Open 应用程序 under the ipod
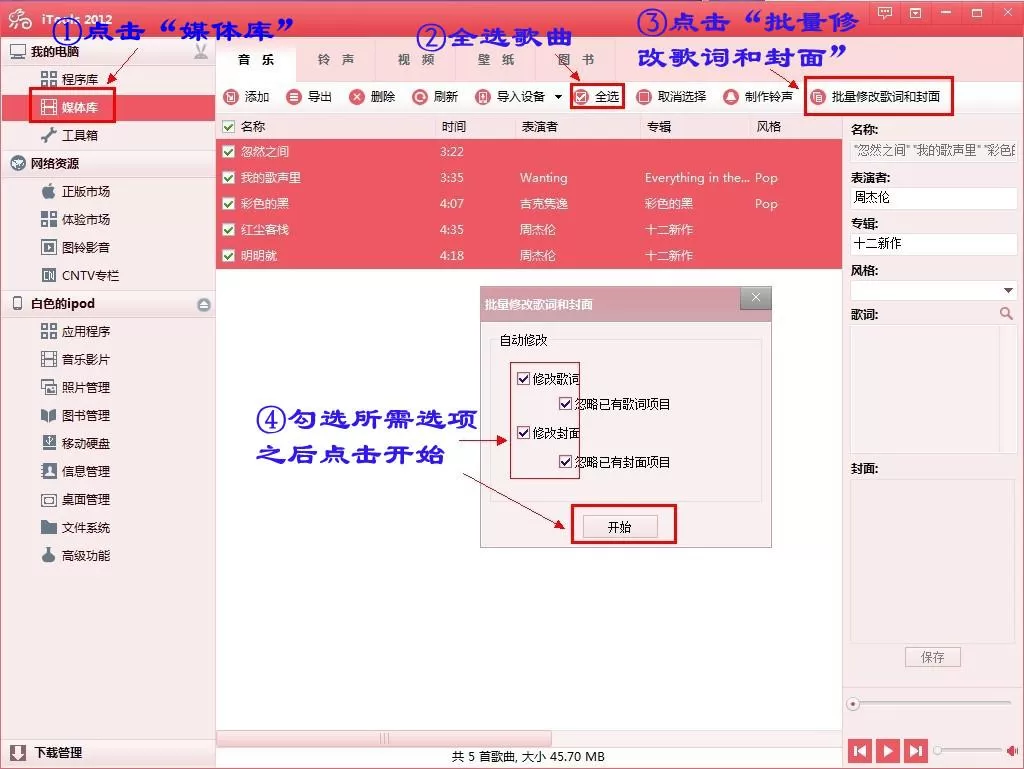This screenshot has height=769, width=1024. pos(76,332)
